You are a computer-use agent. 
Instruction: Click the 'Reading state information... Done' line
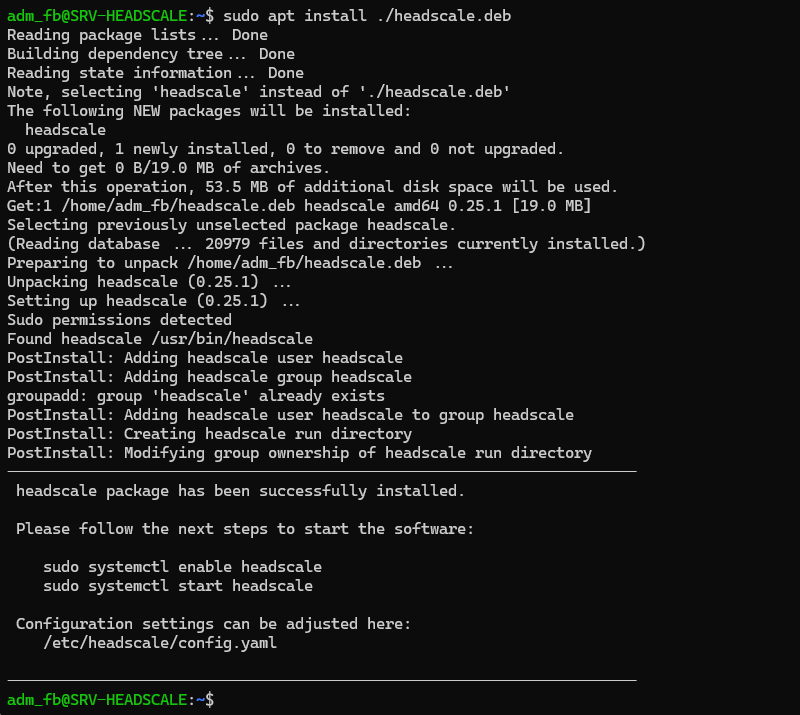coord(155,73)
